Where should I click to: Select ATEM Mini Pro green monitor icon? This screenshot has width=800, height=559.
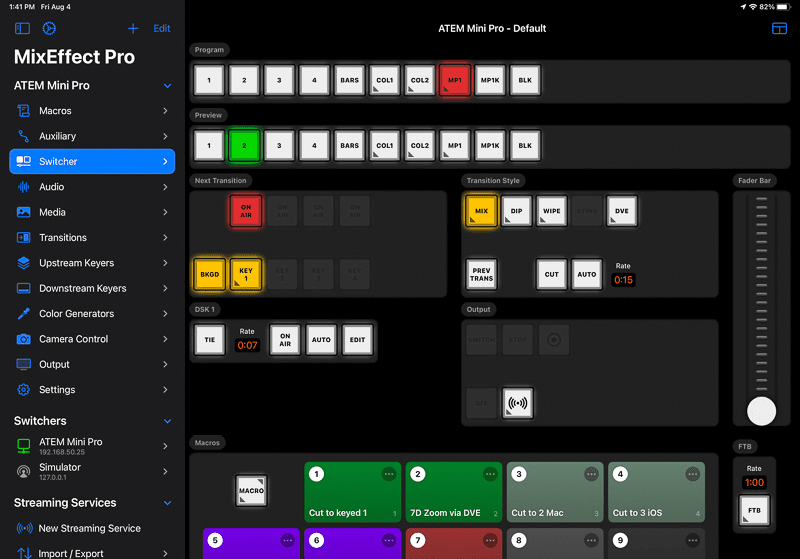tap(23, 446)
